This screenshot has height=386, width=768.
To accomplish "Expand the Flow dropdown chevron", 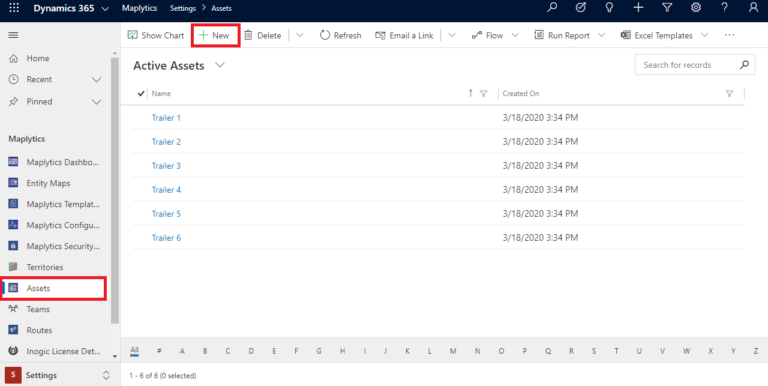I will tap(515, 35).
